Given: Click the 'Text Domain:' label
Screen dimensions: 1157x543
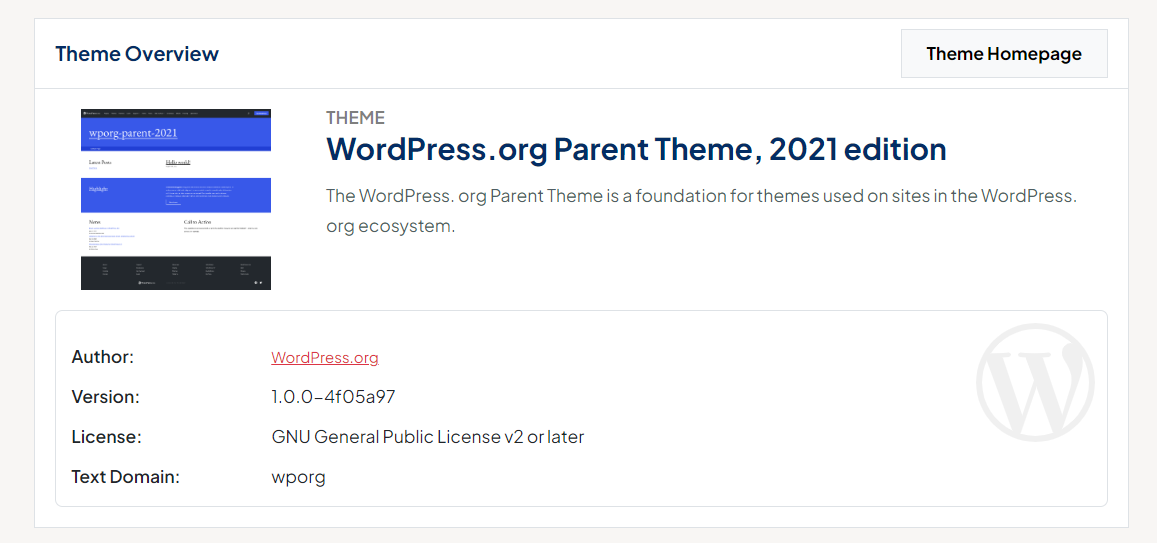Looking at the screenshot, I should coord(125,477).
